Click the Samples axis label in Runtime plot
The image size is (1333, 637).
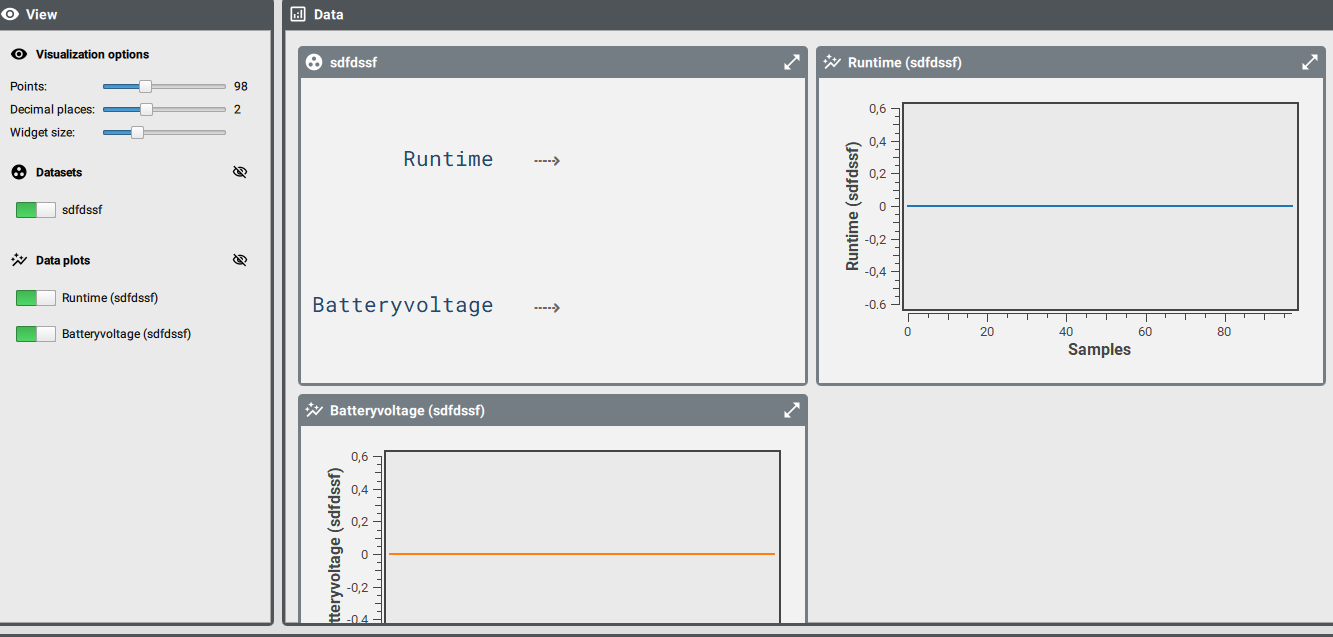point(1099,350)
